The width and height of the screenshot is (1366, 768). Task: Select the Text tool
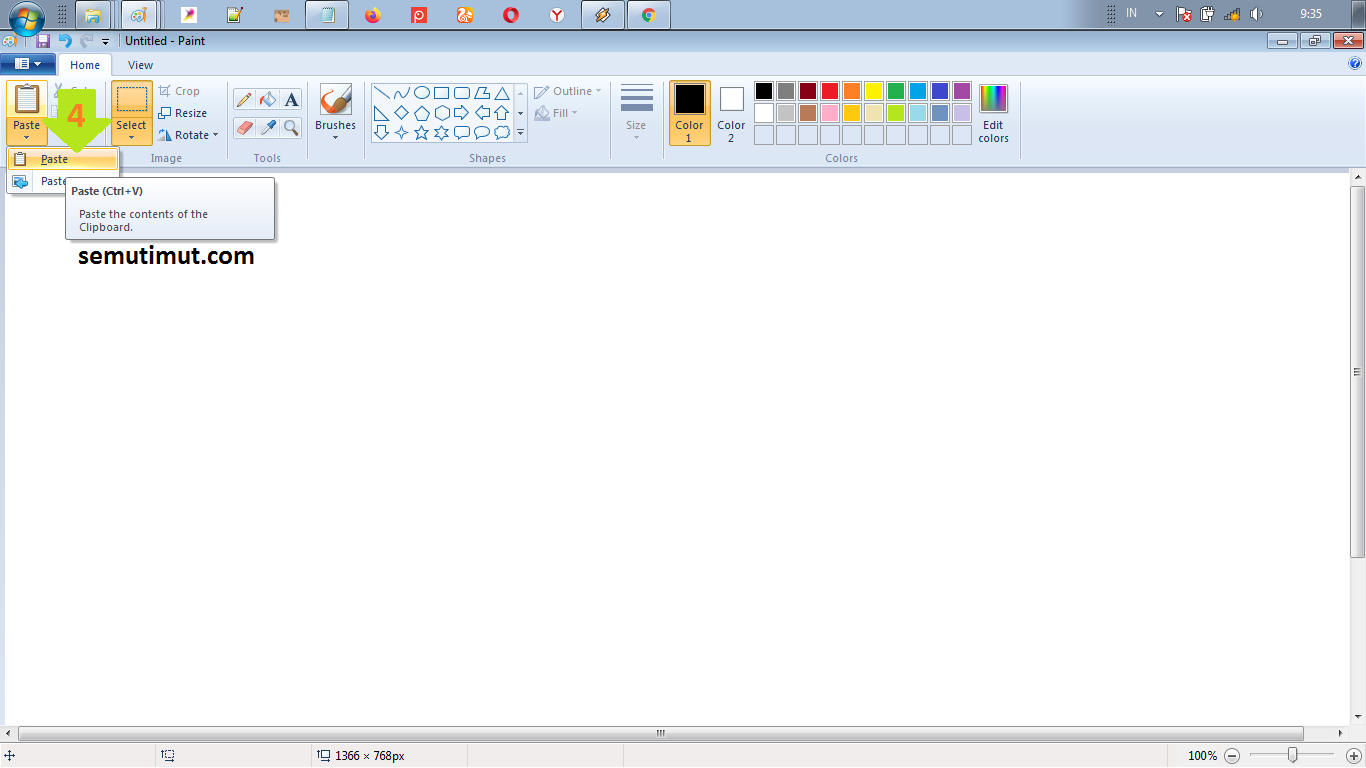tap(291, 100)
